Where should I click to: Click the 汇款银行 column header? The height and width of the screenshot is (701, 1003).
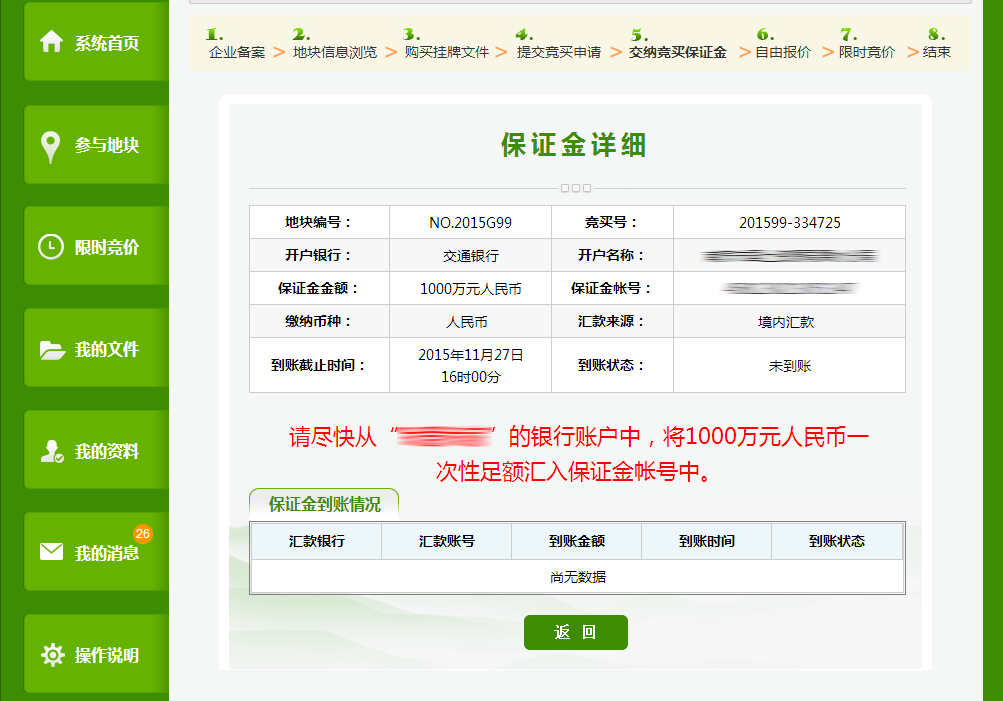(x=317, y=541)
